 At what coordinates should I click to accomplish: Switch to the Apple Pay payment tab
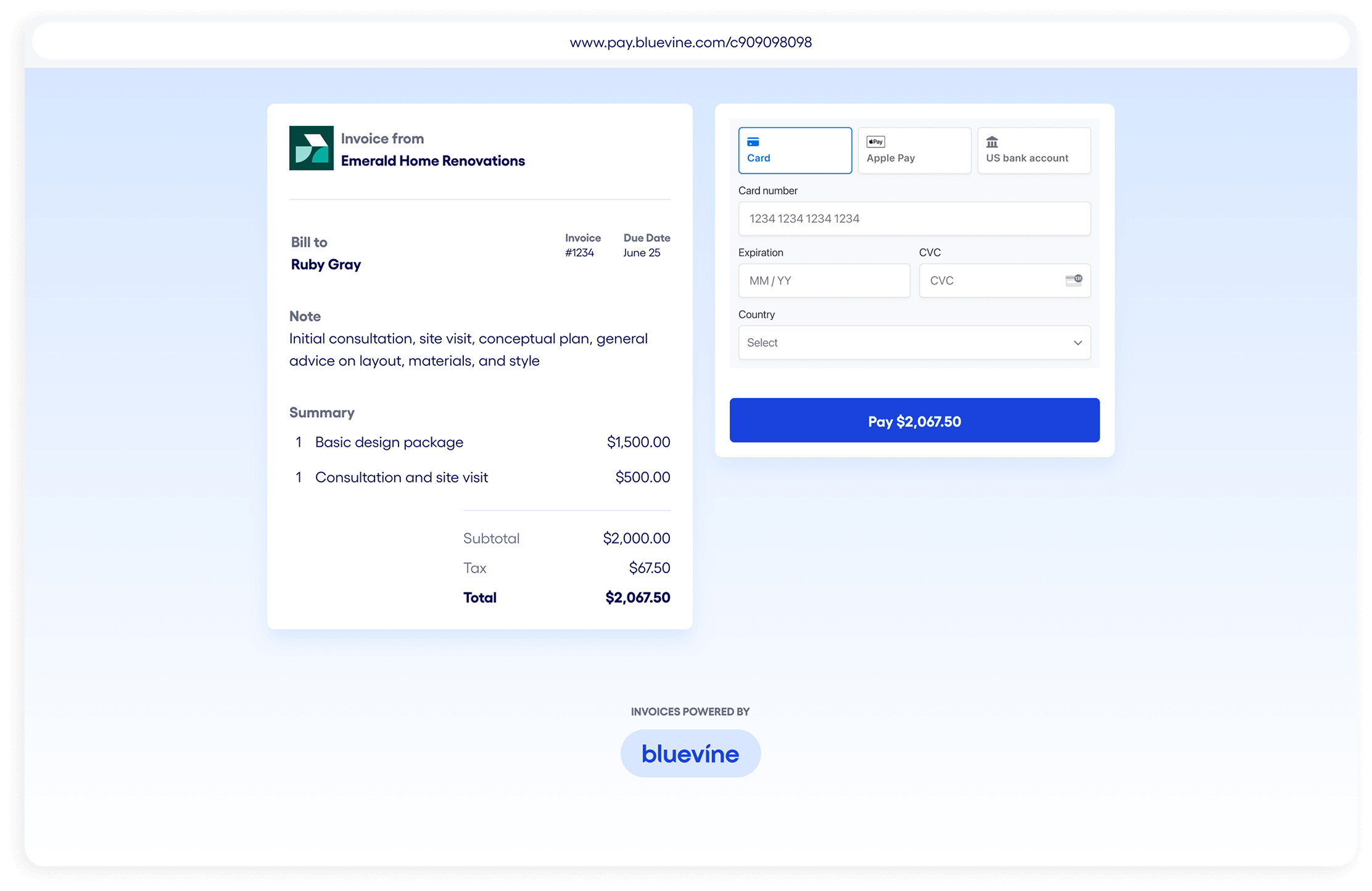(x=914, y=150)
